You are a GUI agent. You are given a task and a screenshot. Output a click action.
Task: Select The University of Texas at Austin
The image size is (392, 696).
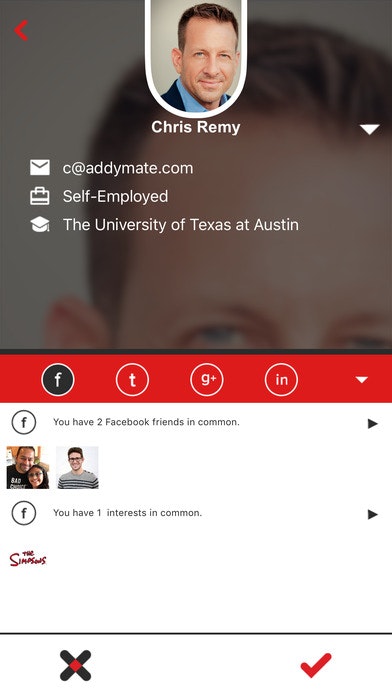(181, 225)
